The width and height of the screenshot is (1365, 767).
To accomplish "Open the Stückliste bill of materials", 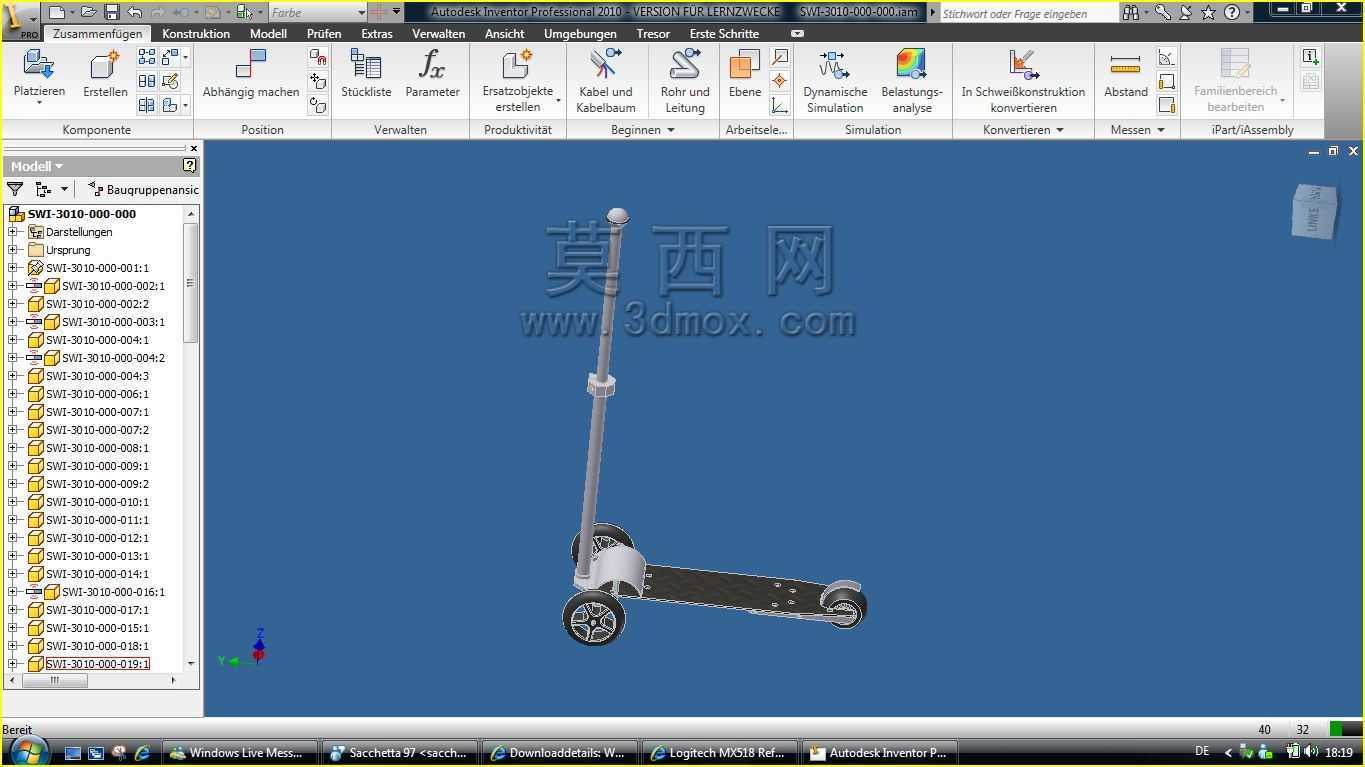I will point(366,74).
